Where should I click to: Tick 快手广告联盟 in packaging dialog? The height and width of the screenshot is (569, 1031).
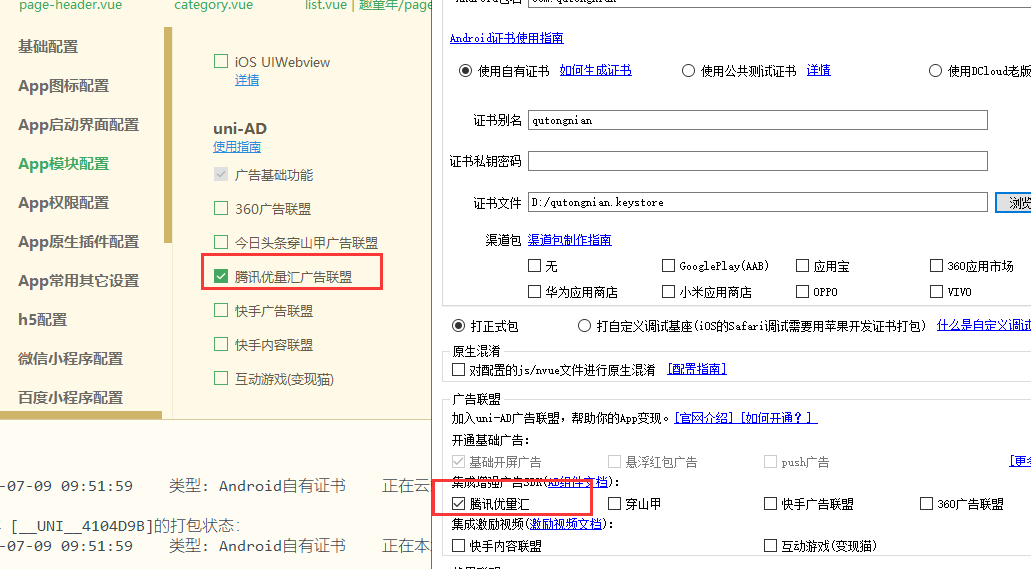(x=770, y=504)
